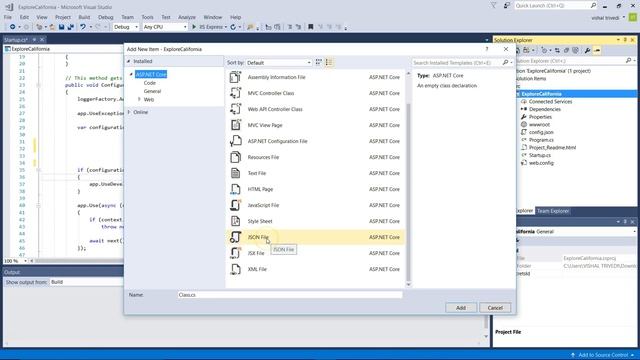The width and height of the screenshot is (640, 360).
Task: Select the Startup.cs editor tab
Action: [x=16, y=40]
